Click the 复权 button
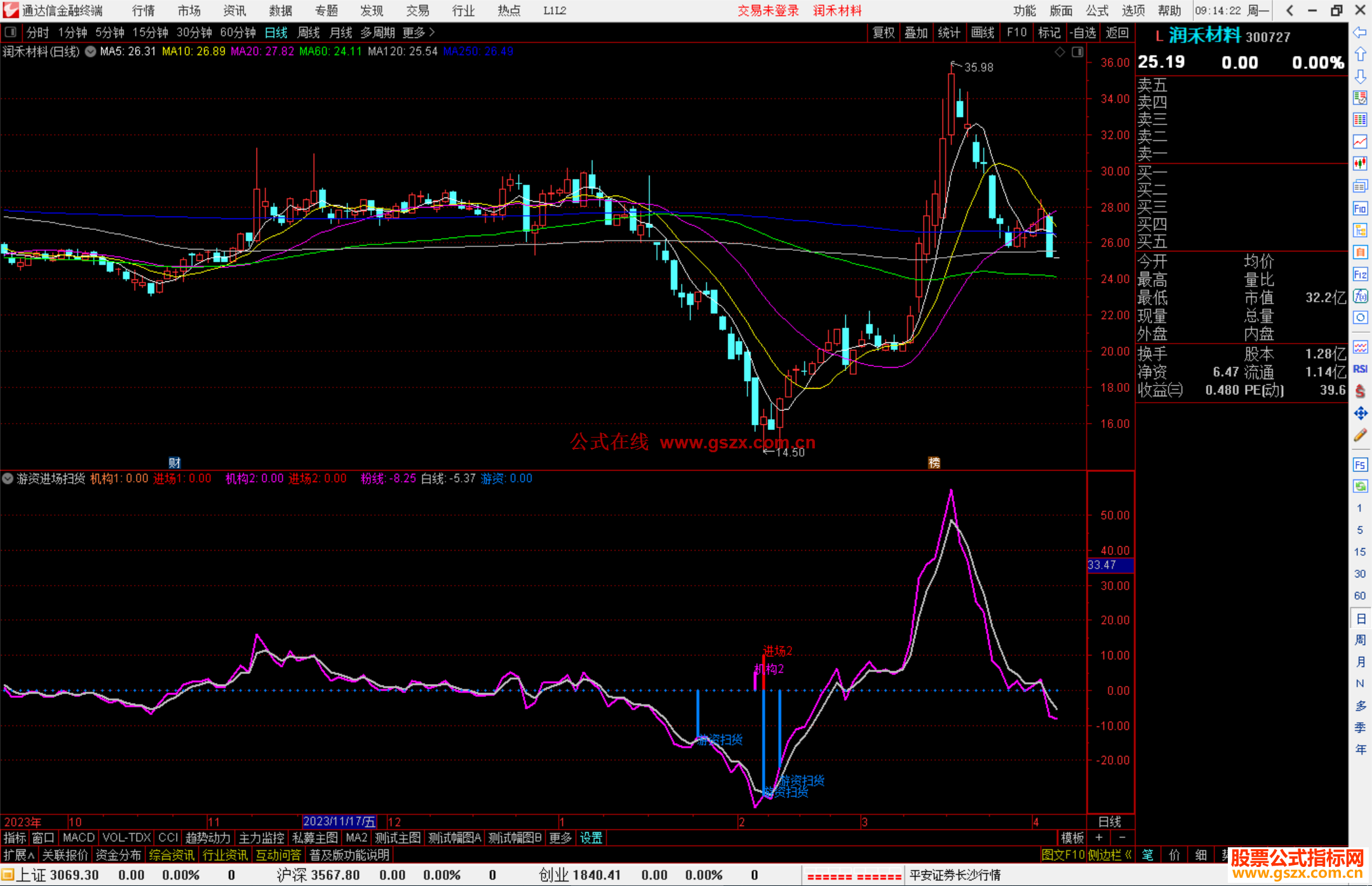Viewport: 1372px width, 886px height. click(883, 32)
